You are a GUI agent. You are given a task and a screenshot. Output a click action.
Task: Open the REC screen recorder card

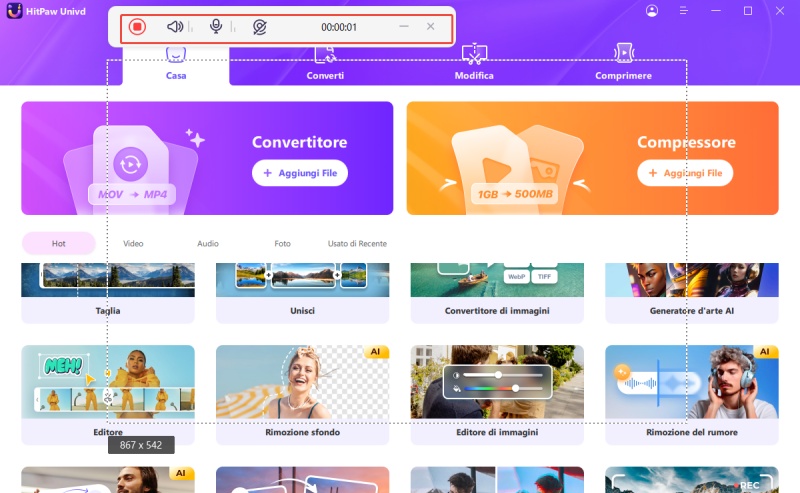[x=692, y=480]
